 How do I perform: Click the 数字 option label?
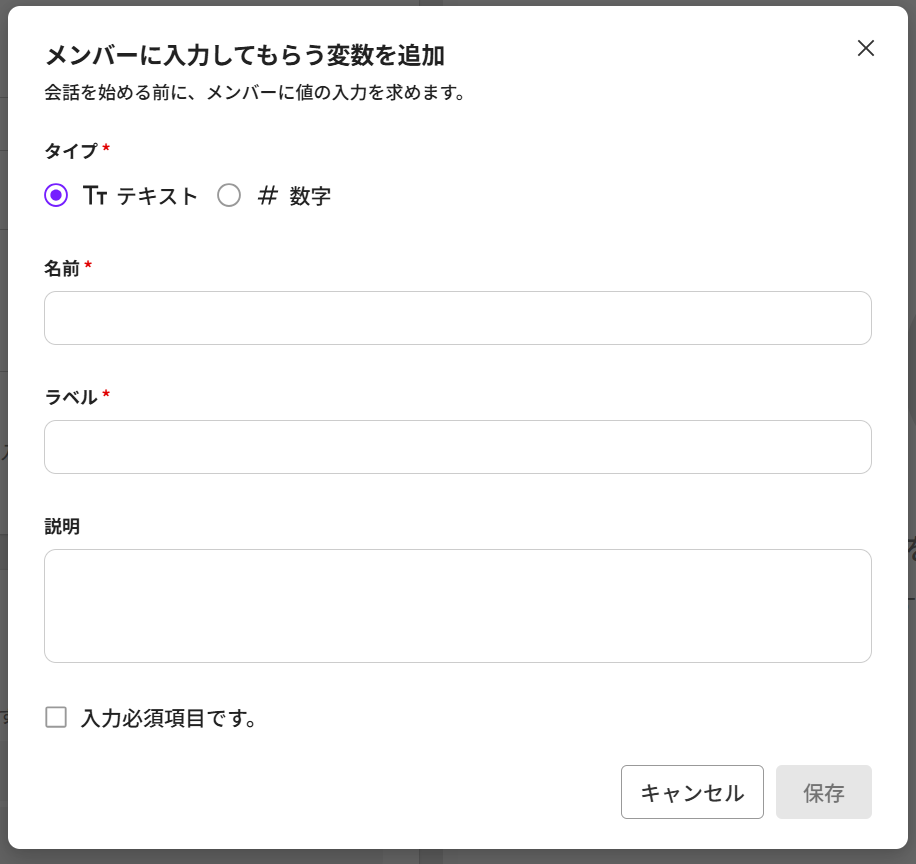point(310,196)
